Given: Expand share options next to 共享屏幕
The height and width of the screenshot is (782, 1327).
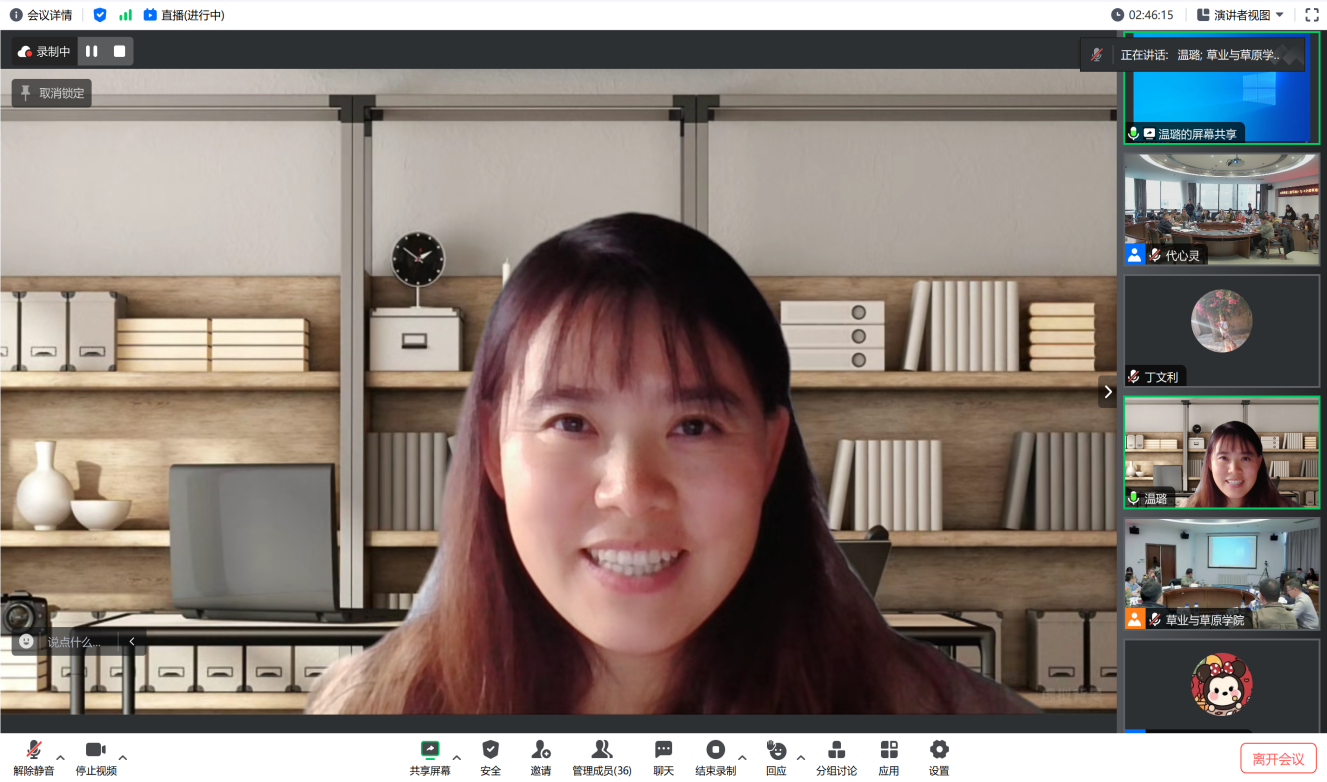Looking at the screenshot, I should [x=457, y=757].
